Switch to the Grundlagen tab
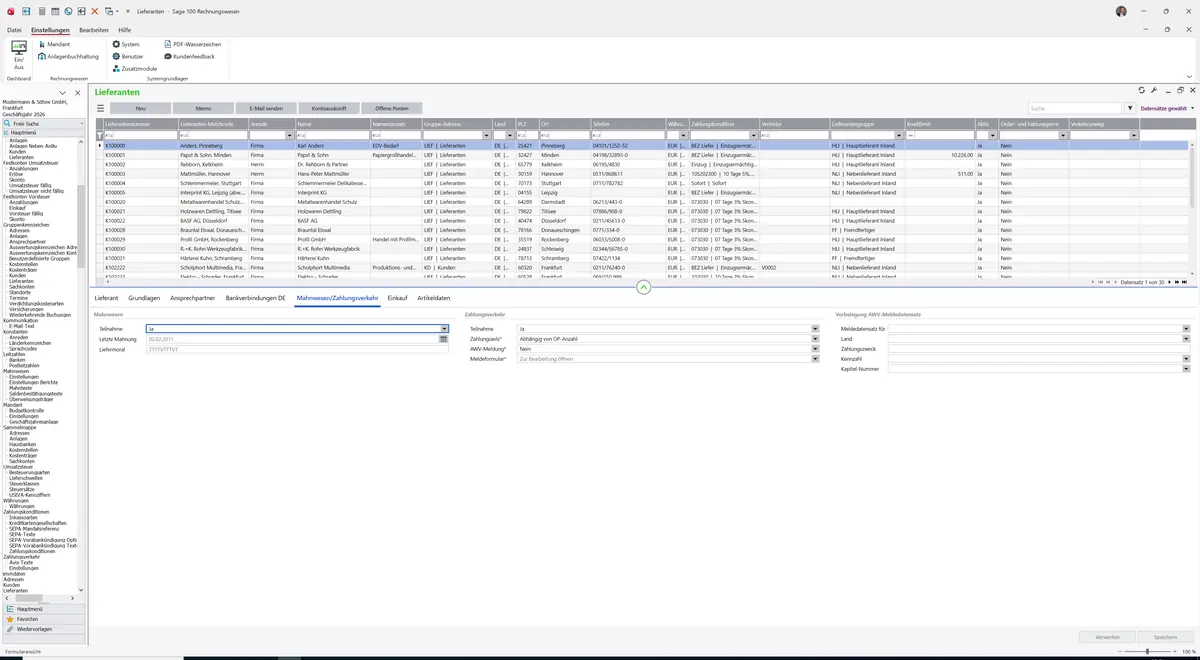 coord(144,298)
